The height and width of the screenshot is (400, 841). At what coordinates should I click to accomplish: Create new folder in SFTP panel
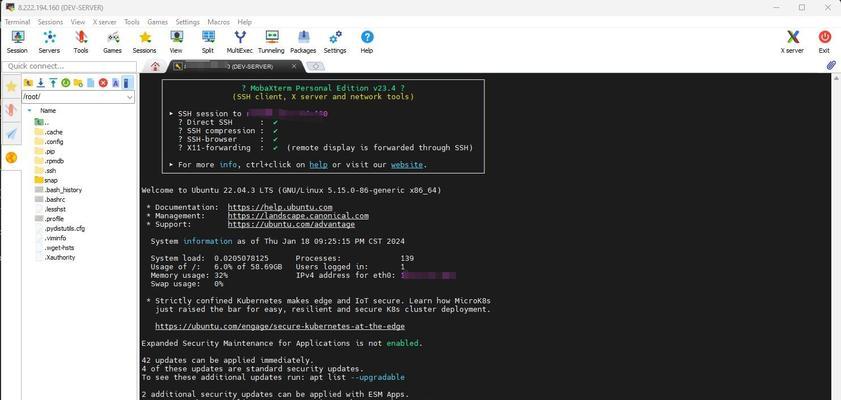78,83
